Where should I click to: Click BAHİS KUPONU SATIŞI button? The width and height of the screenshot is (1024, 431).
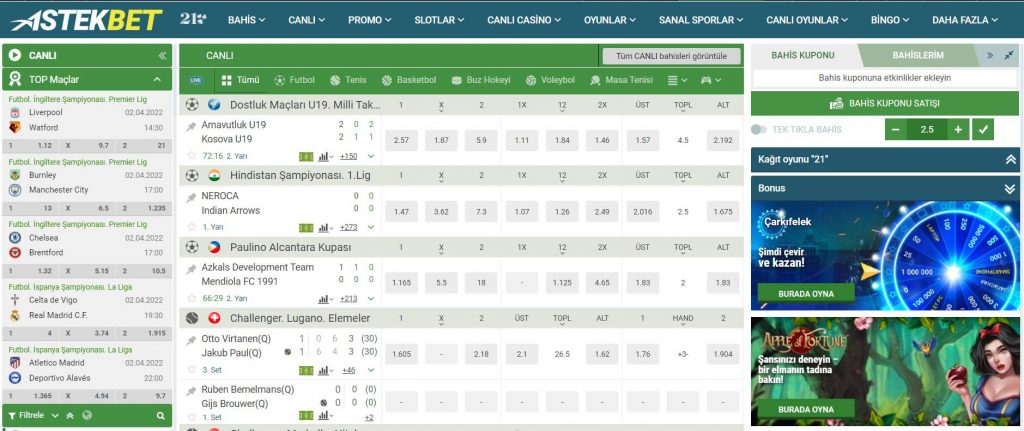coord(884,103)
